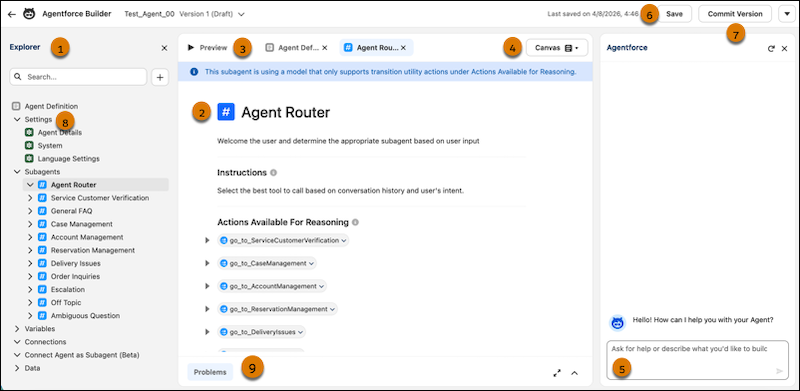Click the Agentforce Builder robot logo
The image size is (800, 391).
coord(29,14)
